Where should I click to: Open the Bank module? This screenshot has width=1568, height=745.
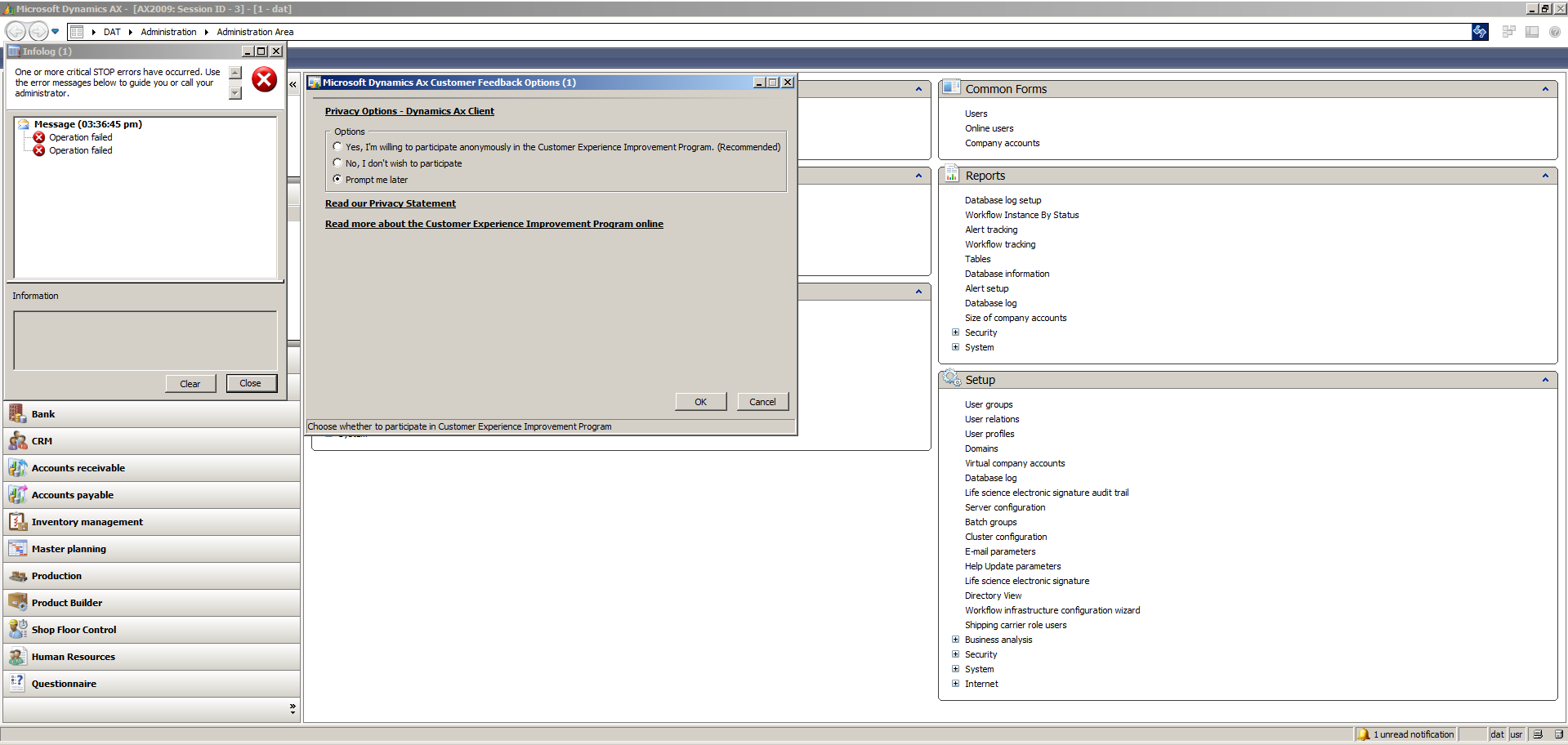(152, 414)
